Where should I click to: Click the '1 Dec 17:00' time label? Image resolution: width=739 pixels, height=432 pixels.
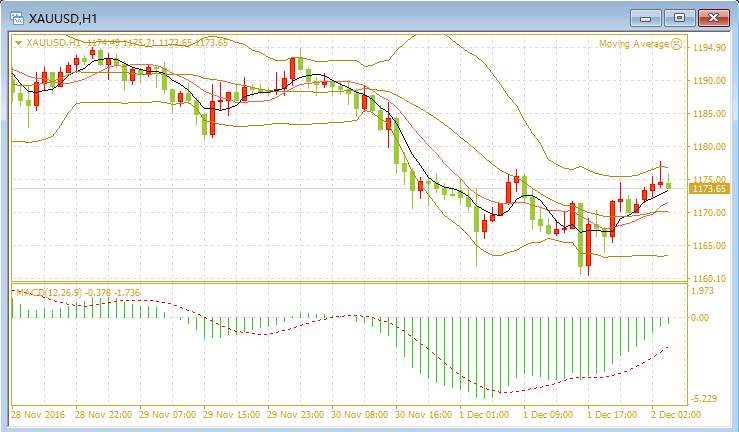(x=612, y=415)
